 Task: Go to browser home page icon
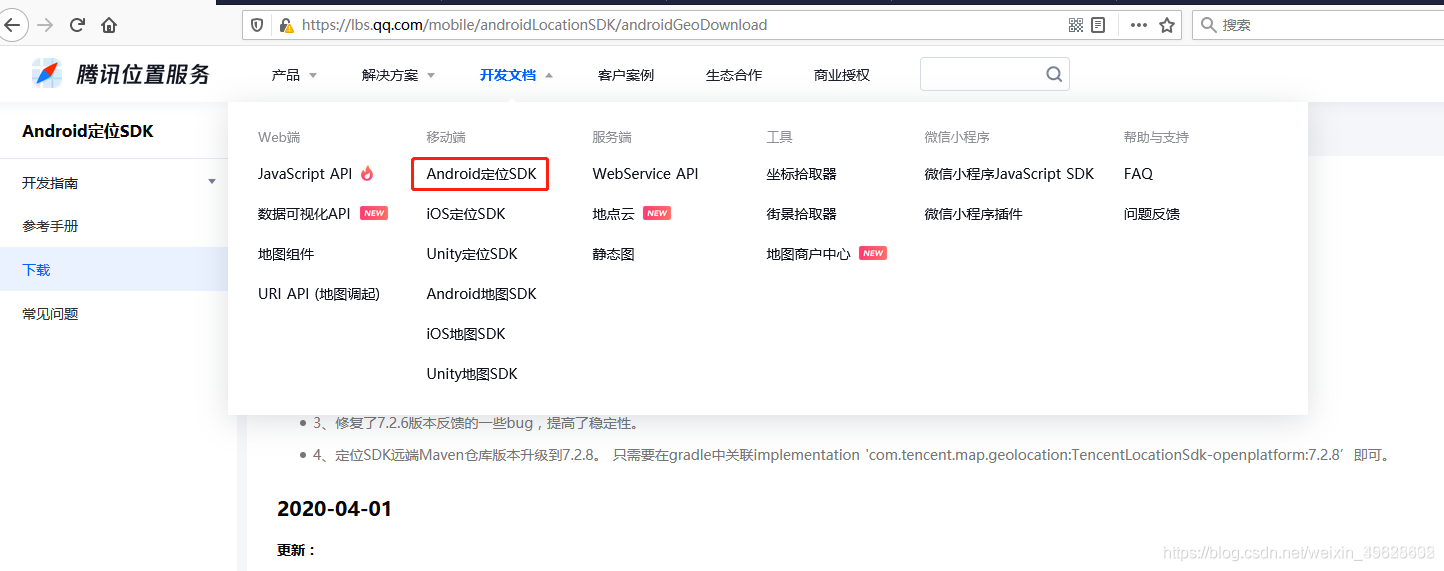[109, 25]
